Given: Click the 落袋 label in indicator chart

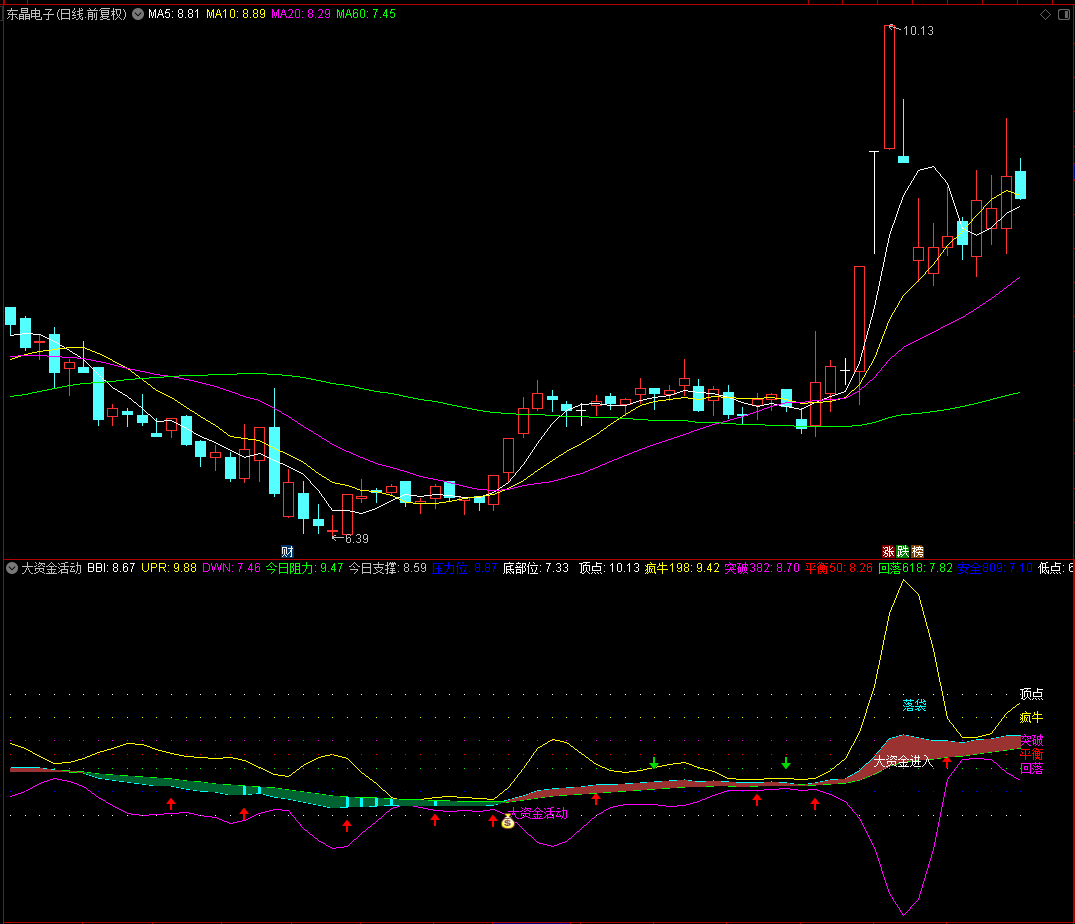Looking at the screenshot, I should tap(915, 705).
